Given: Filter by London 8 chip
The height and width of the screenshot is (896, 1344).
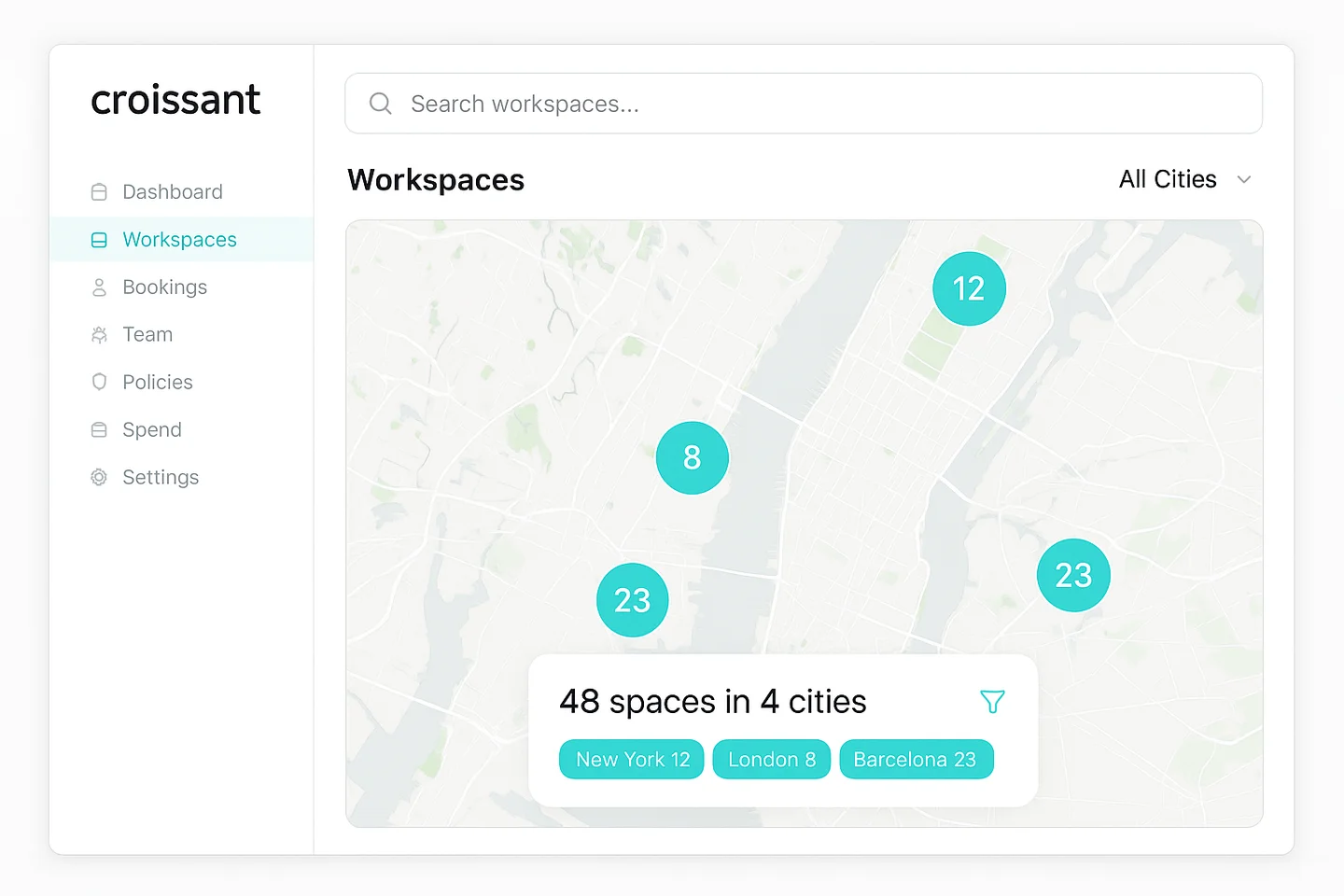Looking at the screenshot, I should pos(772,760).
